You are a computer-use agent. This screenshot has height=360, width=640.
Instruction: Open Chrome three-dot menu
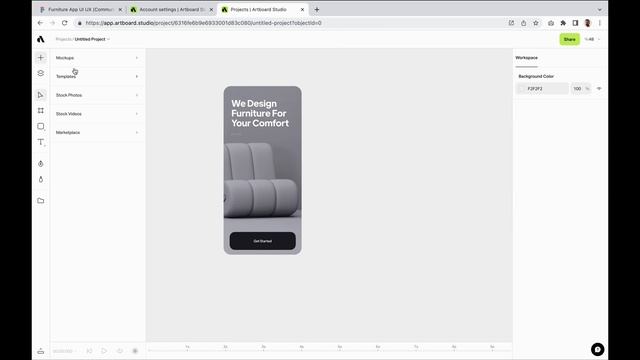600,23
